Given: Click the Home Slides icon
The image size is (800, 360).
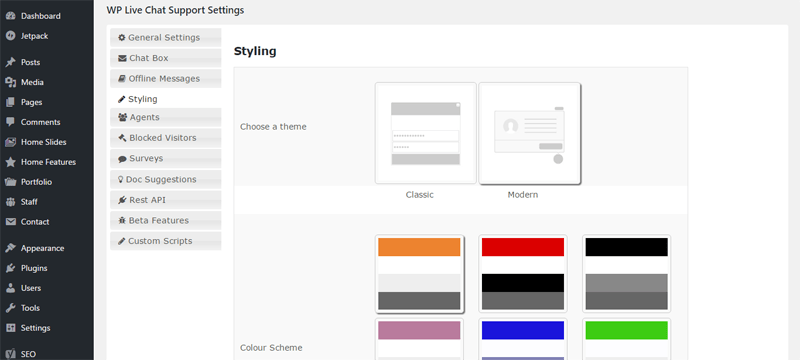Looking at the screenshot, I should (10, 142).
